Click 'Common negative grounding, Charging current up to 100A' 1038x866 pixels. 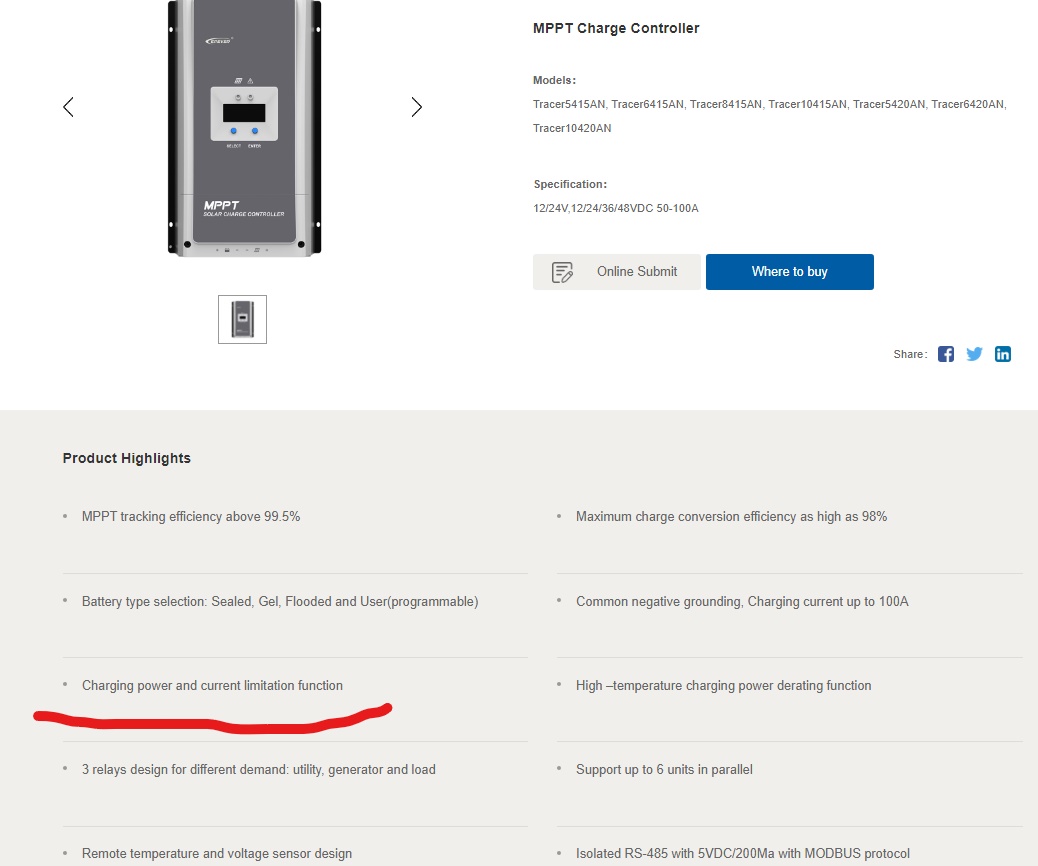coord(742,601)
